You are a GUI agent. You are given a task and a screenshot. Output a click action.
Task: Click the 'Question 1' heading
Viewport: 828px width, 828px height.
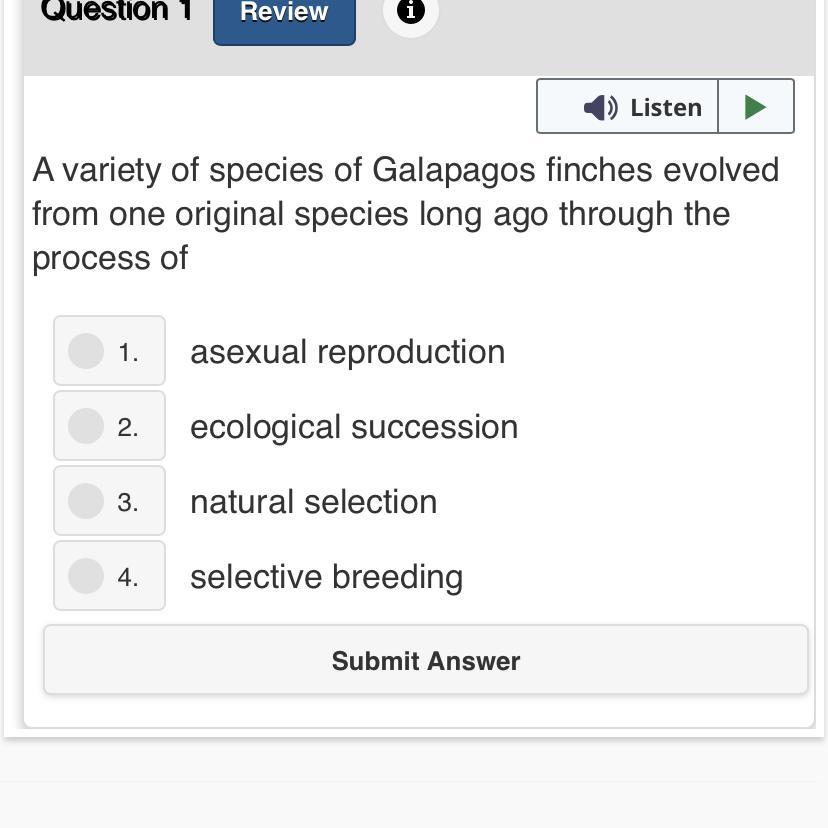116,11
